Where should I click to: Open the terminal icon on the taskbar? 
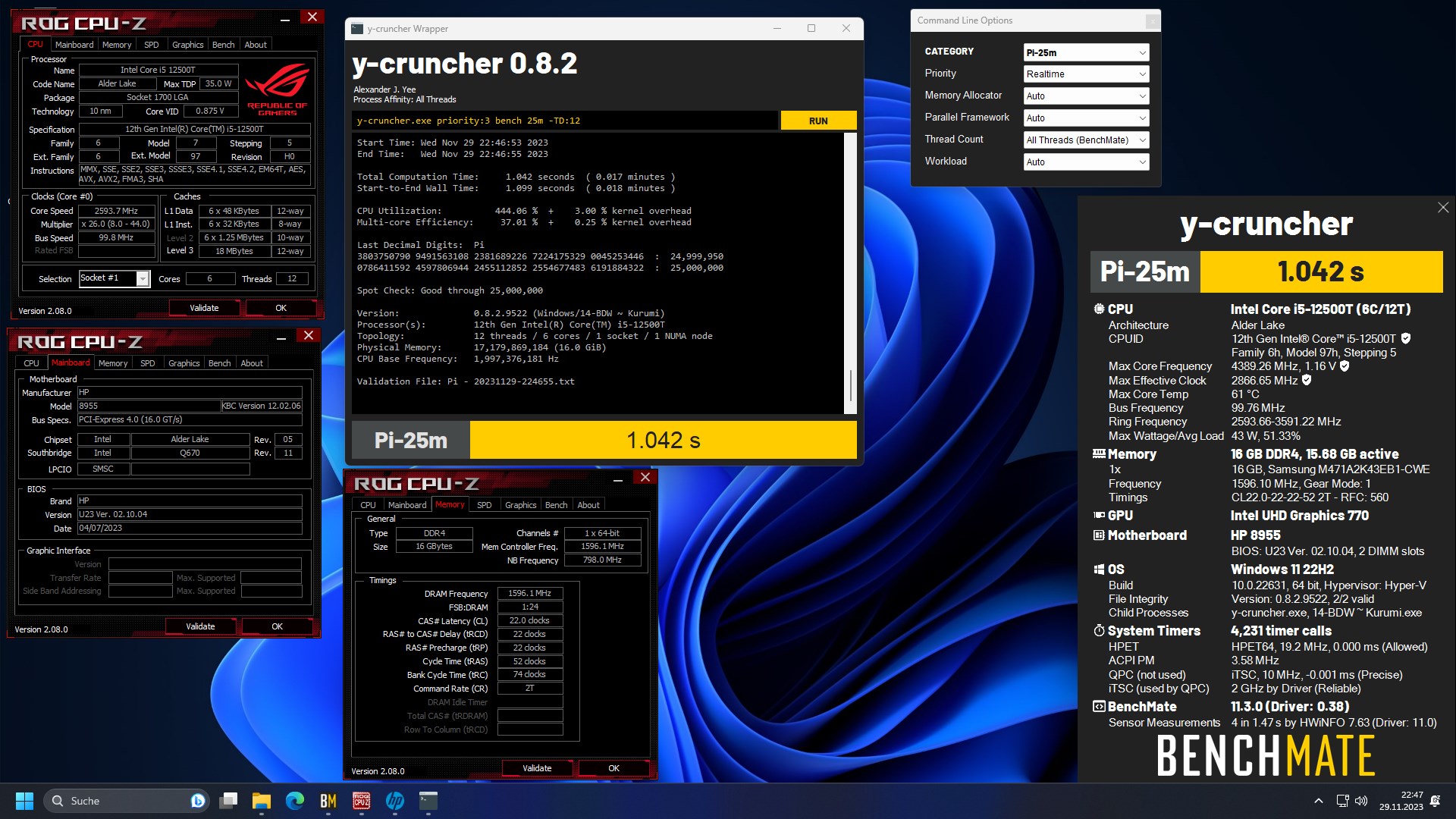click(x=428, y=801)
